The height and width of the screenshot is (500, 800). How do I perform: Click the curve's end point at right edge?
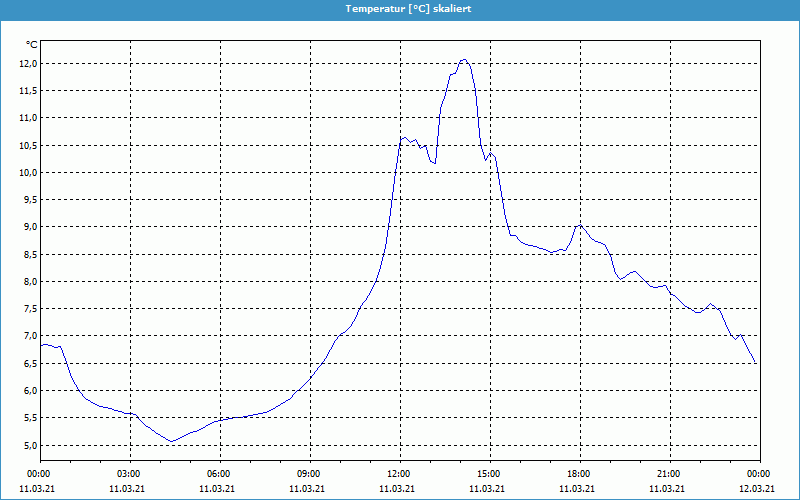(x=756, y=363)
